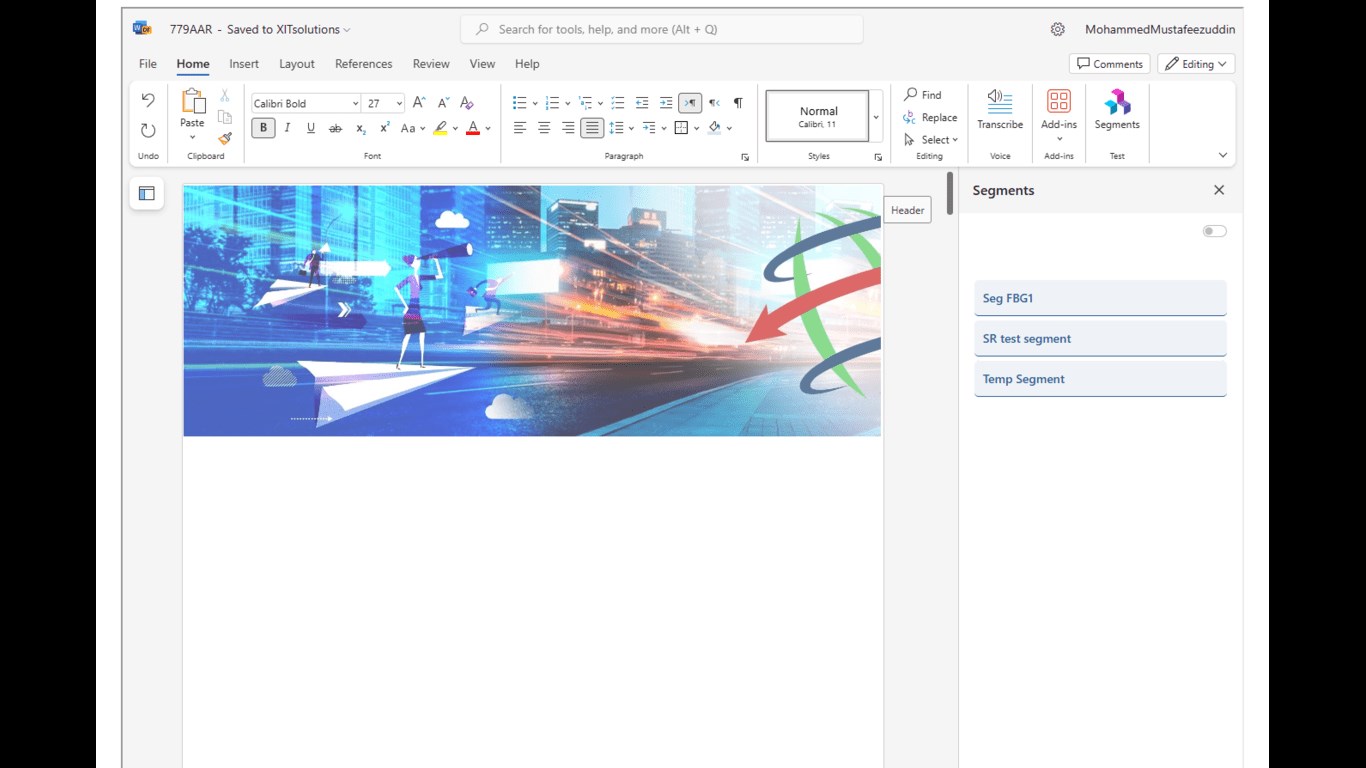Toggle left-to-right text direction
Viewport: 1366px width, 768px height.
click(690, 103)
